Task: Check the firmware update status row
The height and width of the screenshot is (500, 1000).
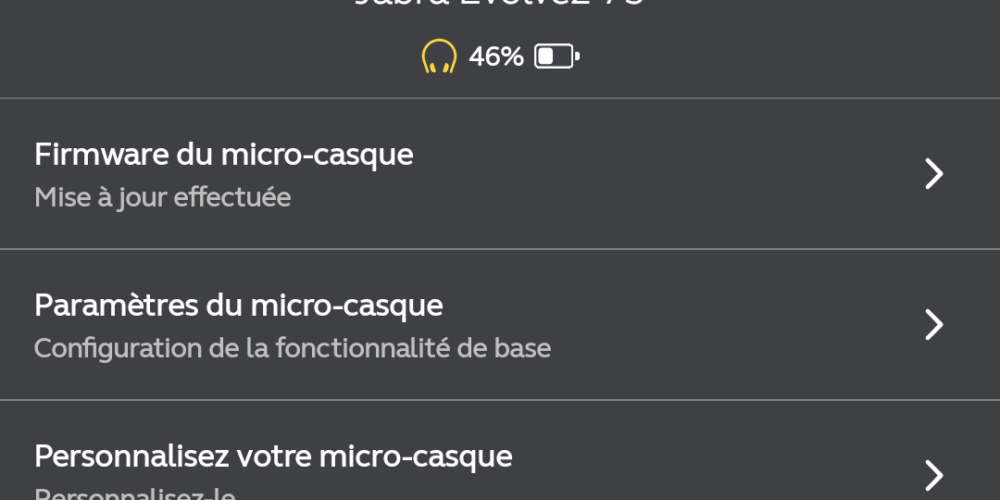Action: 500,173
